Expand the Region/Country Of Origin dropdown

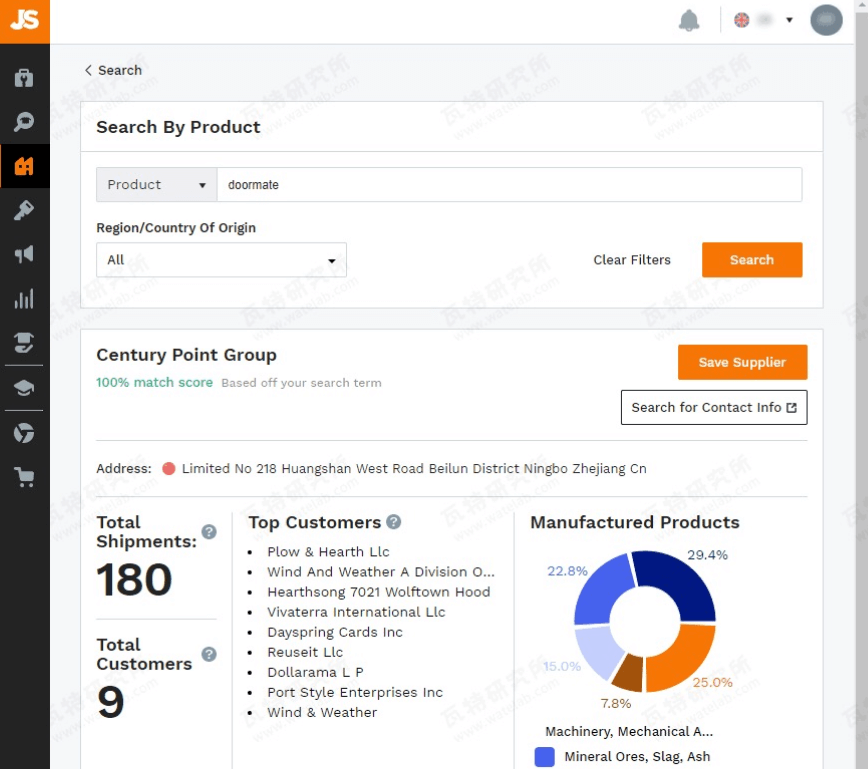221,260
